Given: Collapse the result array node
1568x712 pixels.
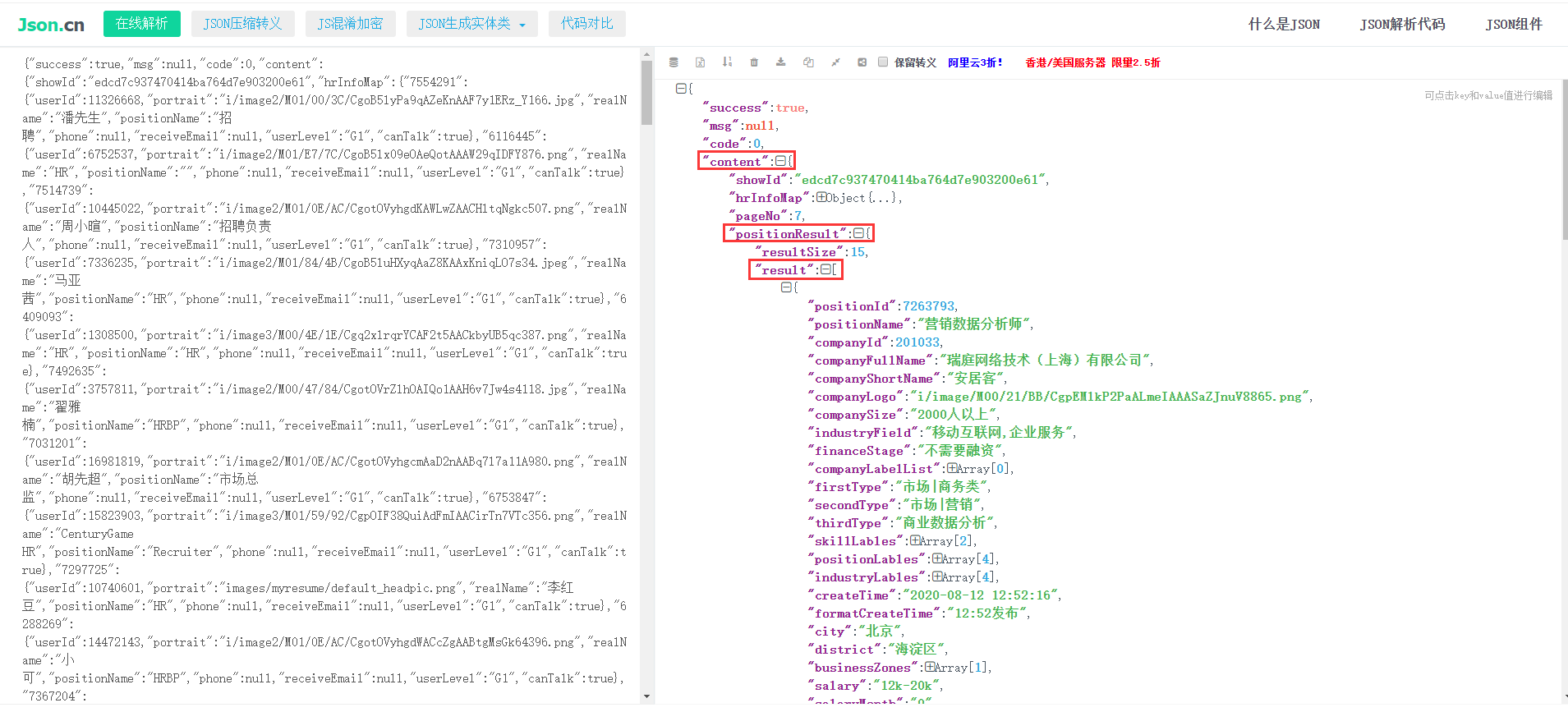Looking at the screenshot, I should [x=825, y=269].
